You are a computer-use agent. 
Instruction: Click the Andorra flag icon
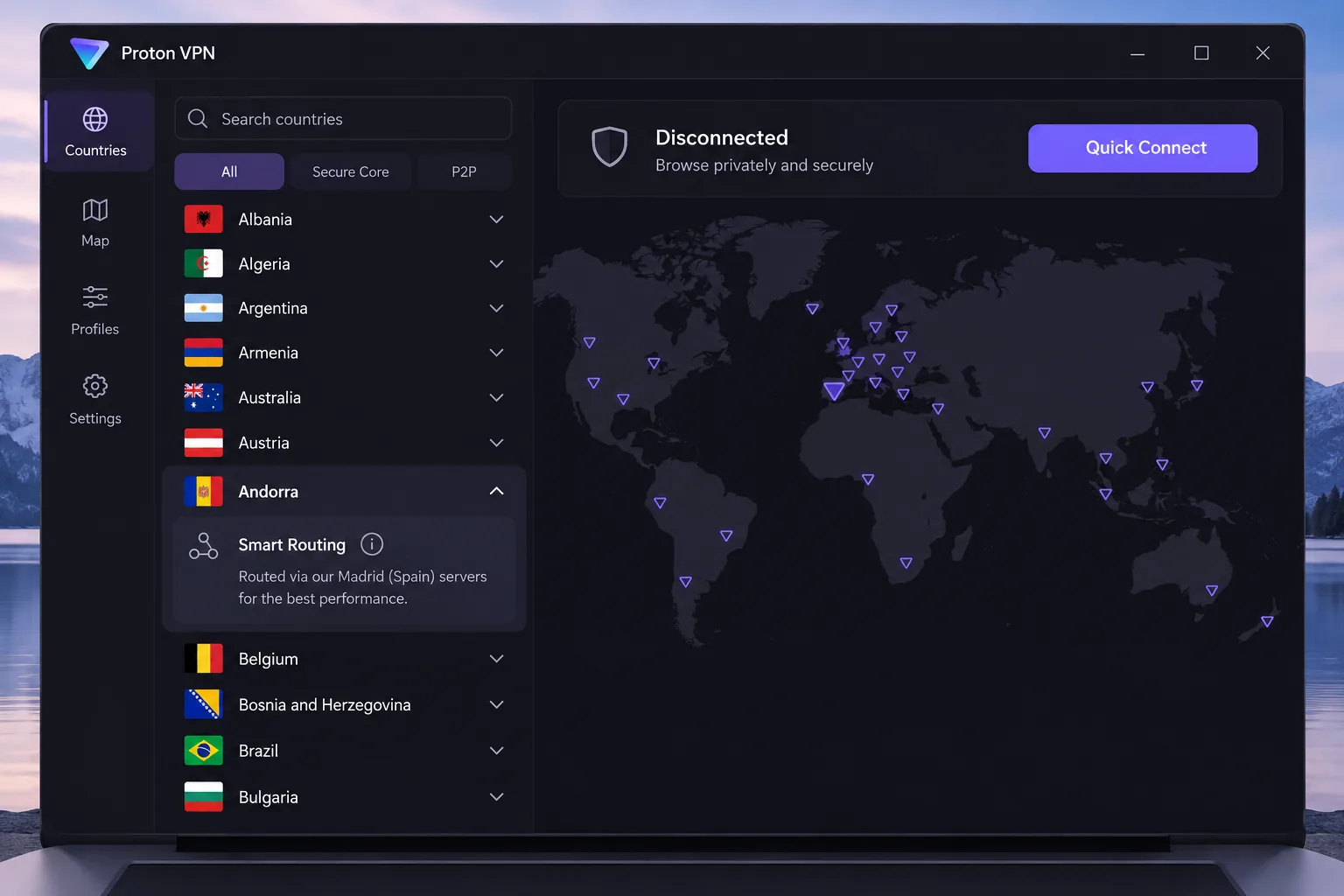coord(203,492)
